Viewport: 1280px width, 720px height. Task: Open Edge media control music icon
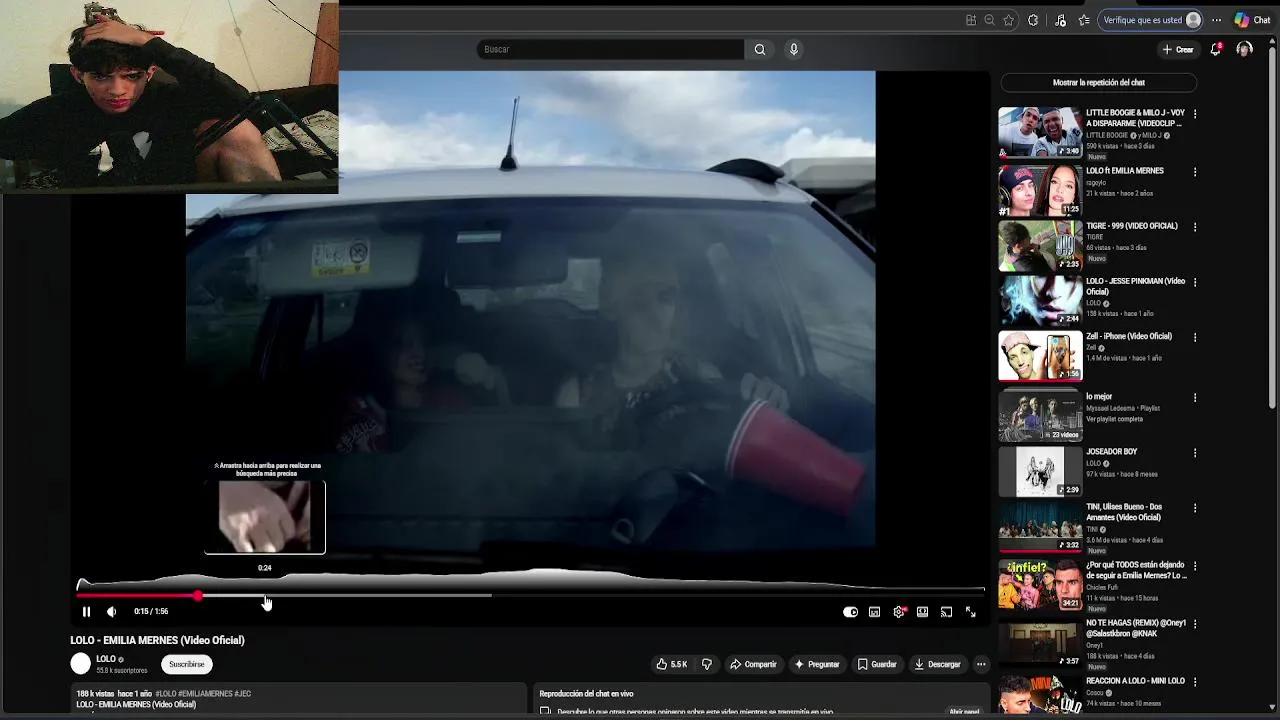coord(1060,20)
